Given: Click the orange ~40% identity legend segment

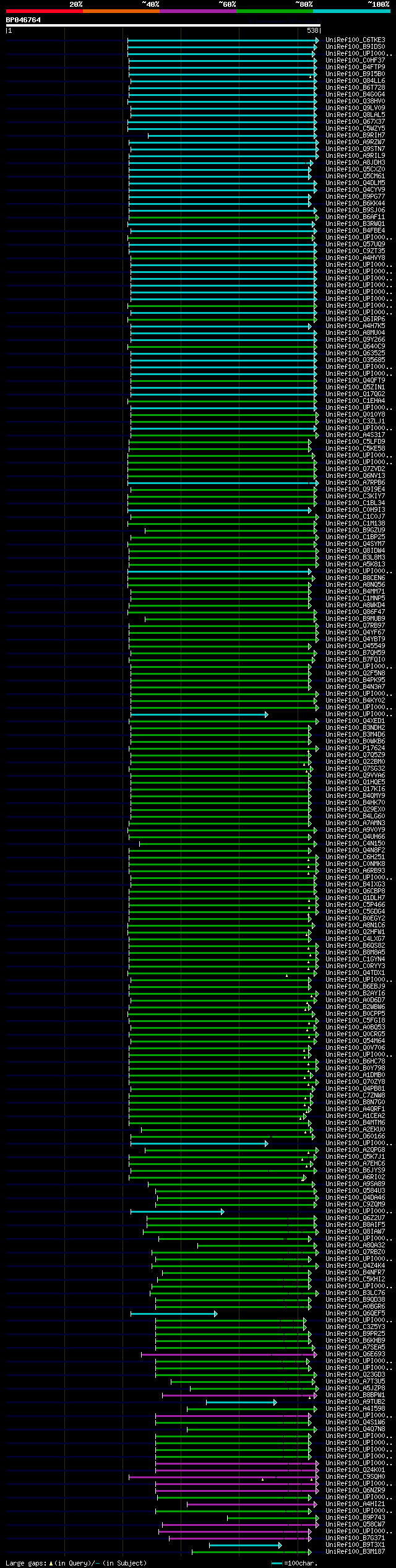Looking at the screenshot, I should pos(121,11).
